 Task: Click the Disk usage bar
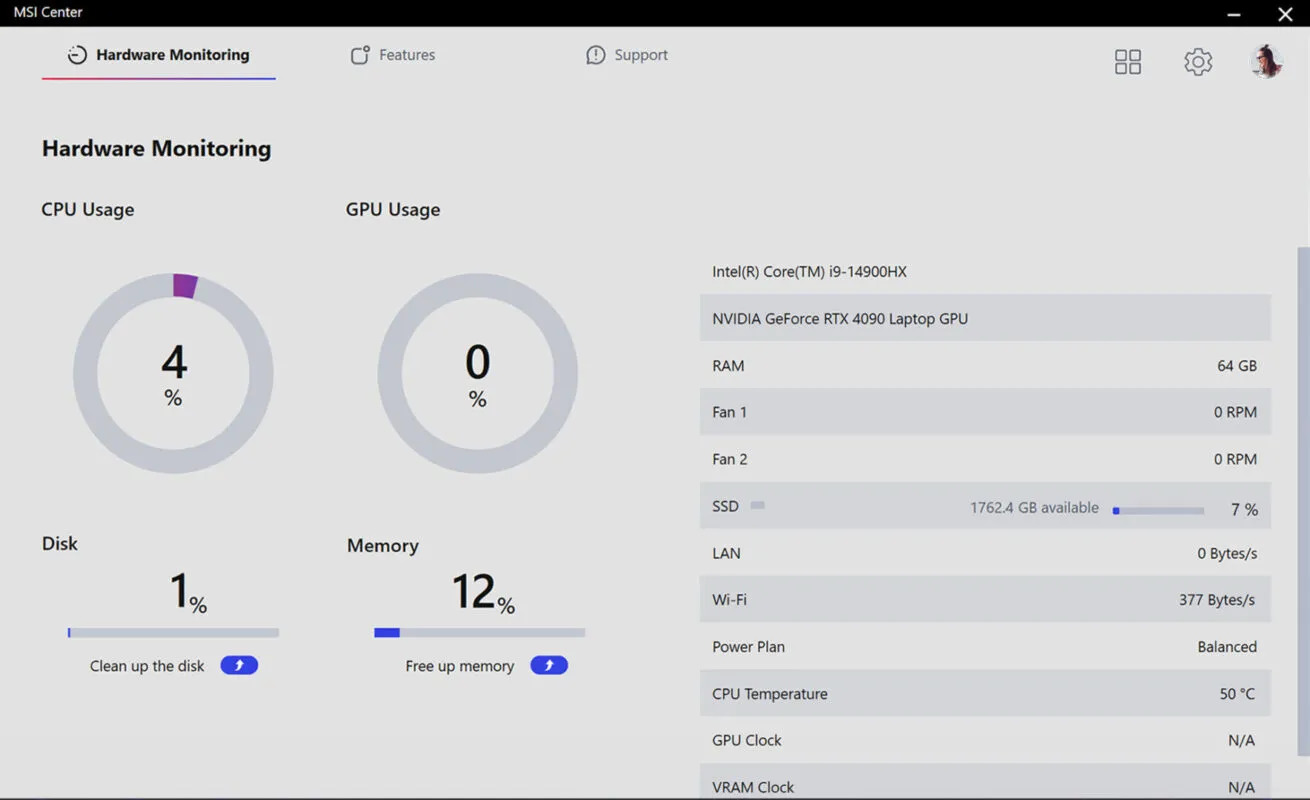[x=173, y=632]
